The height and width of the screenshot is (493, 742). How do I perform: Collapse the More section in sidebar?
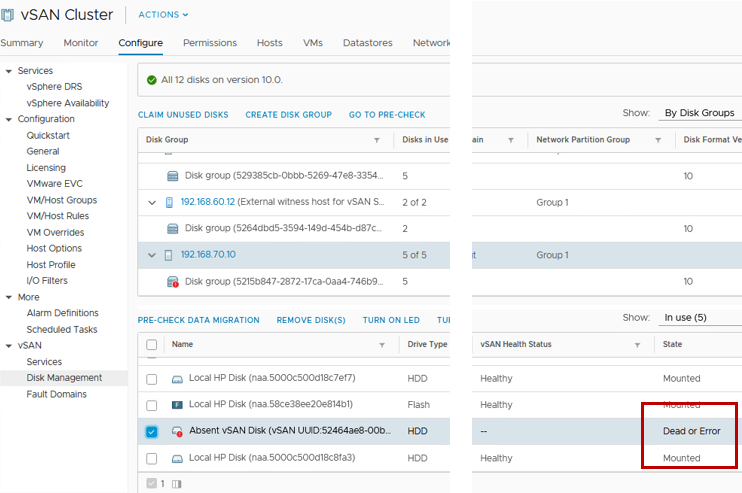coord(9,298)
